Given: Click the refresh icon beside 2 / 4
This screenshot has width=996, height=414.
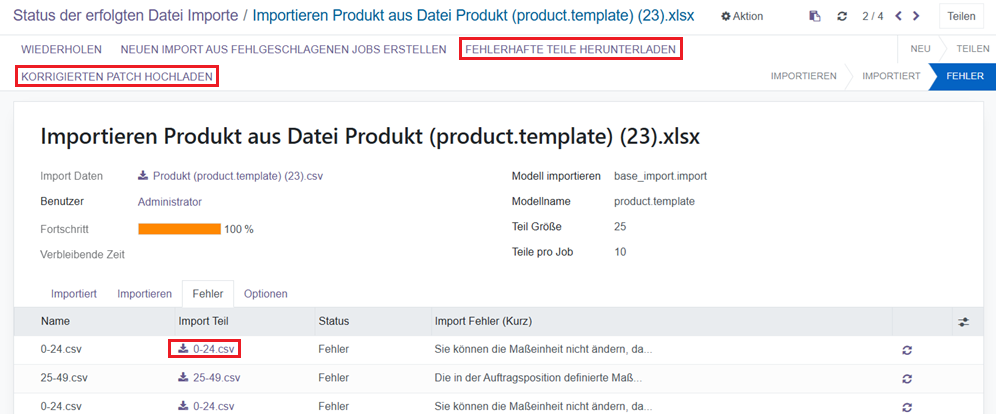Looking at the screenshot, I should point(842,16).
